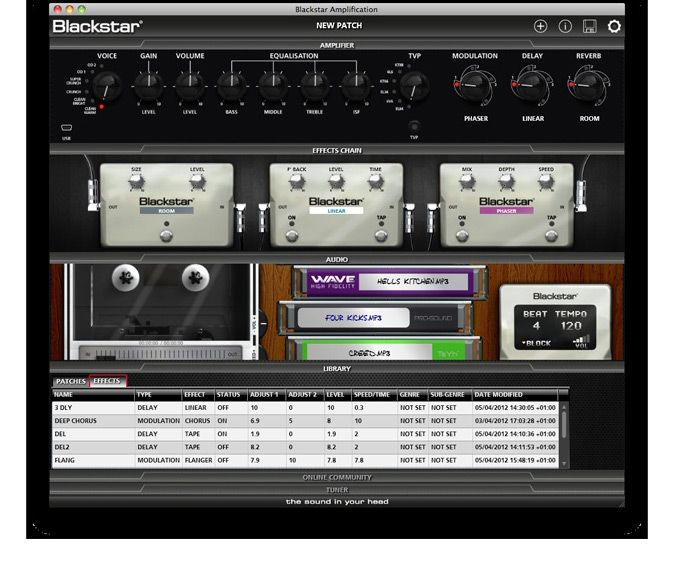Adjust F'Back knob on Linear pedal

(x=297, y=182)
